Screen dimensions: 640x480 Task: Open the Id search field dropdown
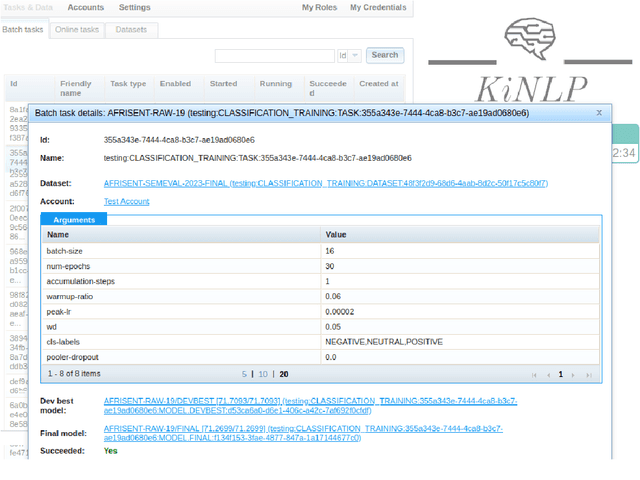(x=349, y=56)
